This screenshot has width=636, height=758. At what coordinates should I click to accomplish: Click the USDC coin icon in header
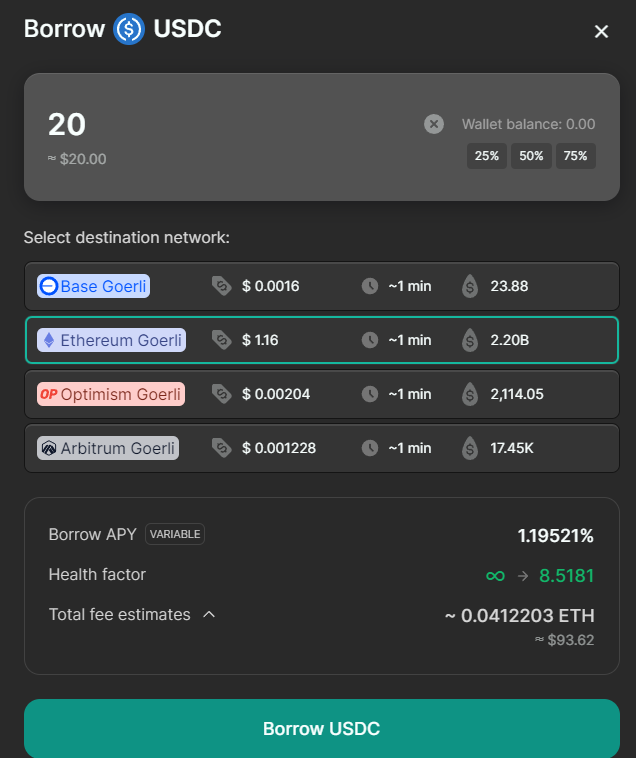129,29
